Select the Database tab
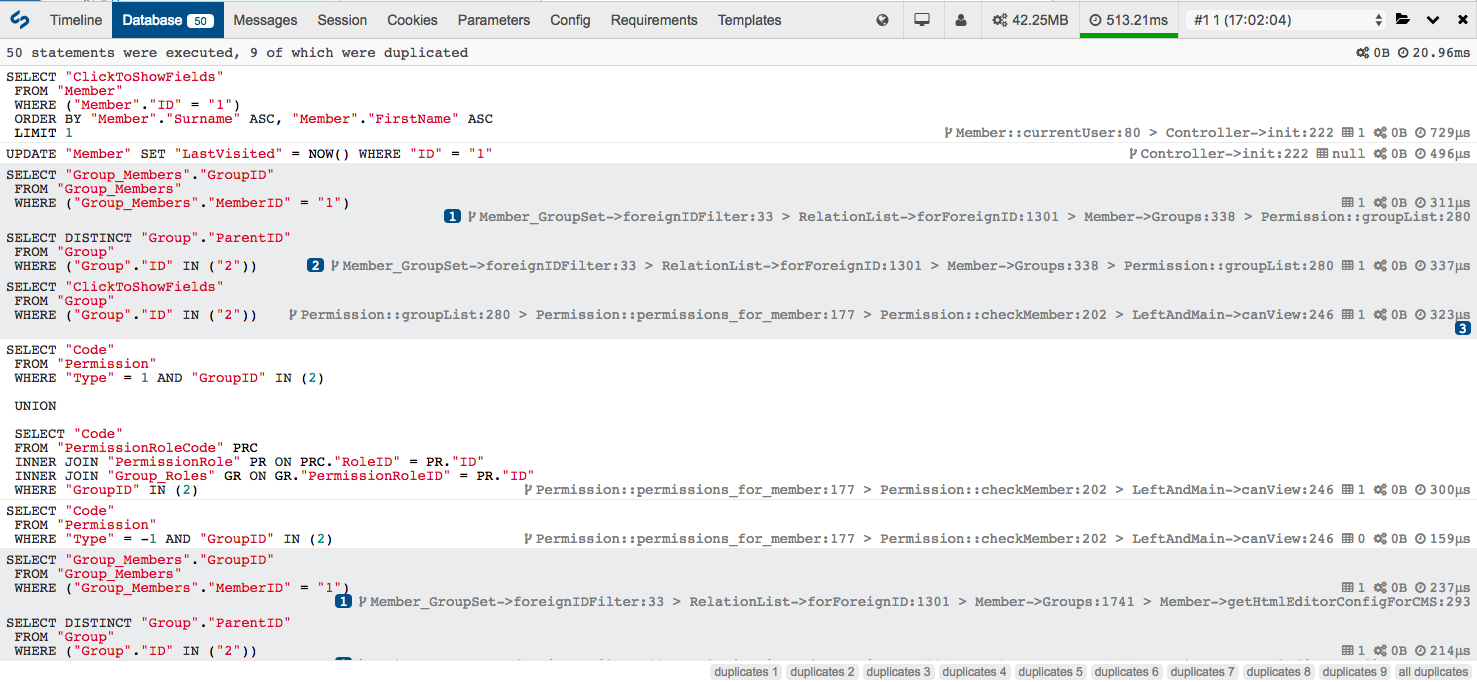This screenshot has width=1477, height=682. pos(167,20)
